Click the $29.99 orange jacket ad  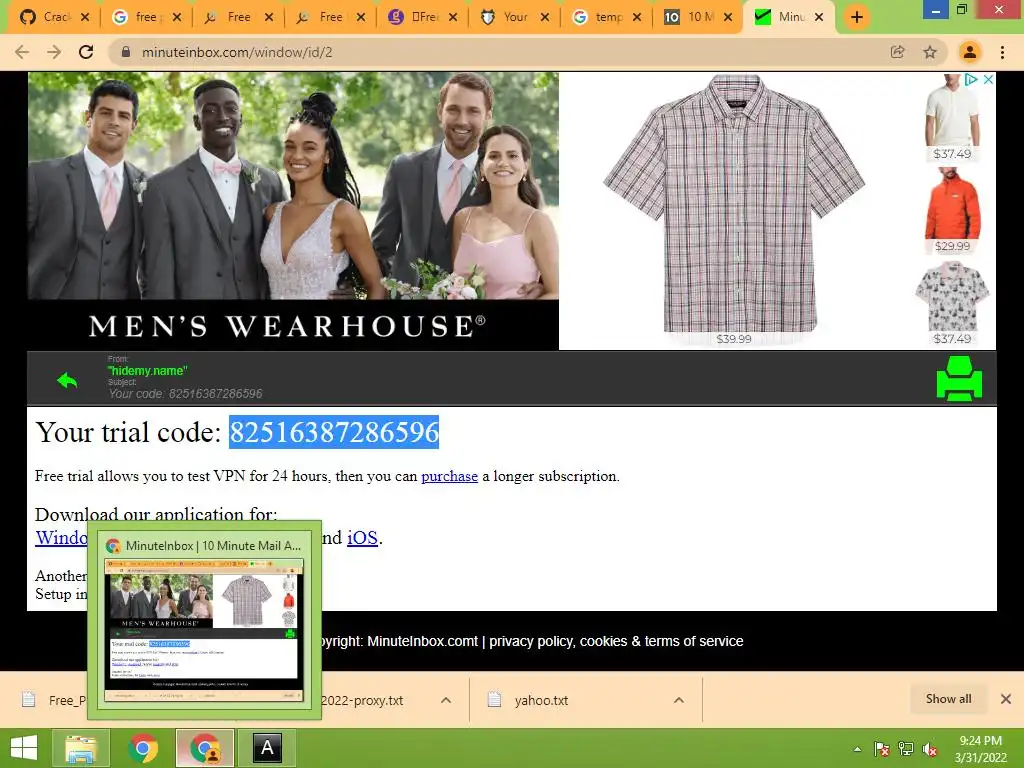pos(952,210)
